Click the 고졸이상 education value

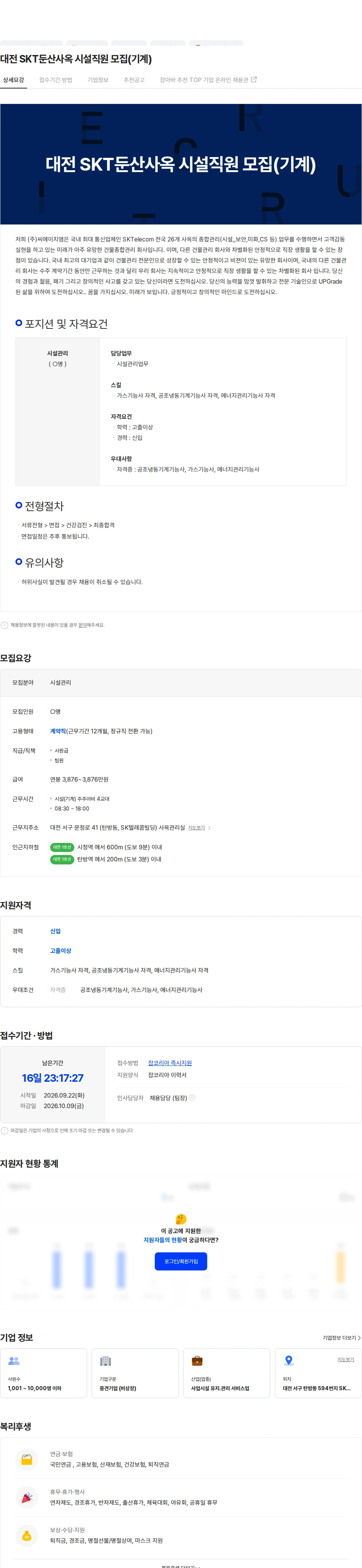tap(60, 951)
